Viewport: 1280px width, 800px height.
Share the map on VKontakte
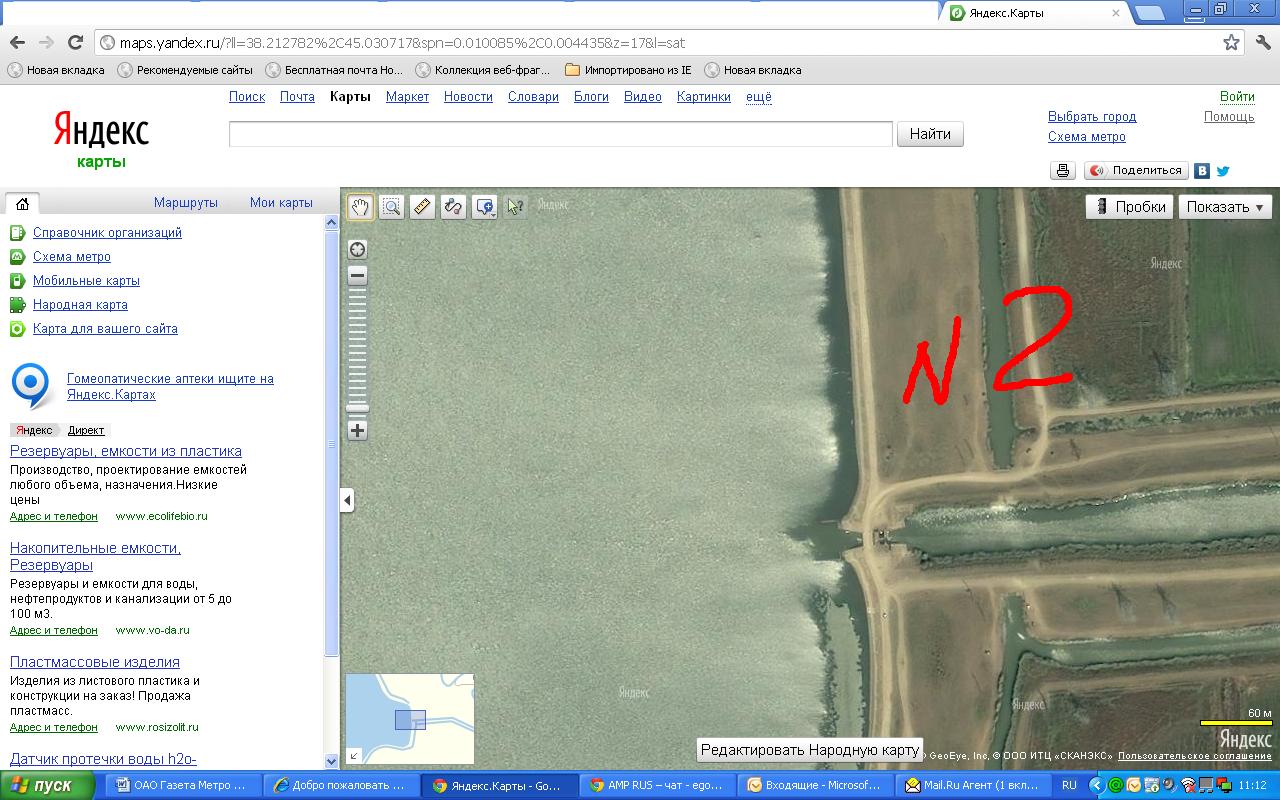coord(1202,171)
